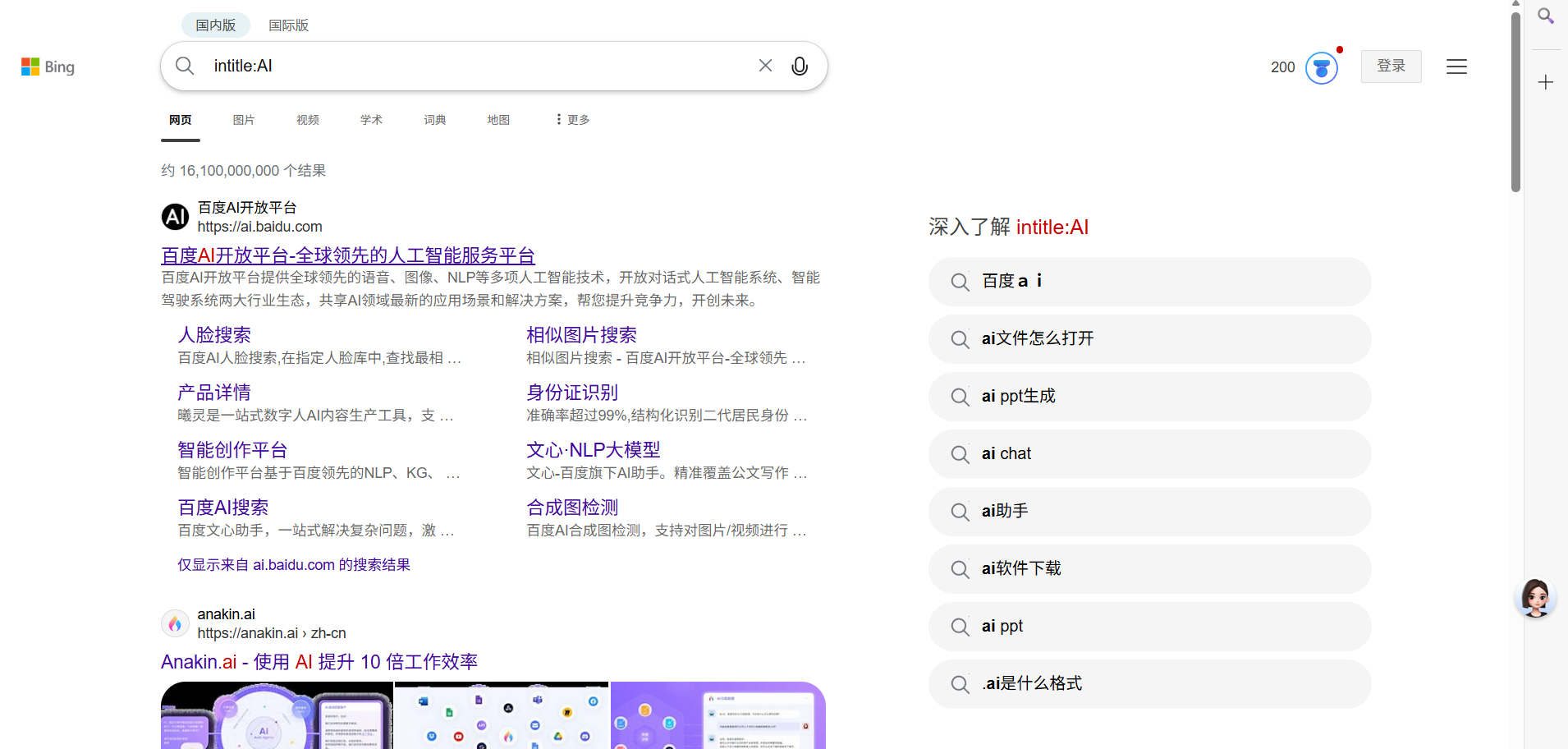Open the 人脸搜索 sublink

tap(214, 335)
